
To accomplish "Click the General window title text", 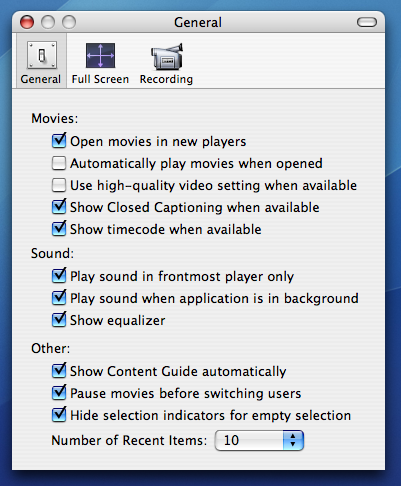I will coord(198,23).
